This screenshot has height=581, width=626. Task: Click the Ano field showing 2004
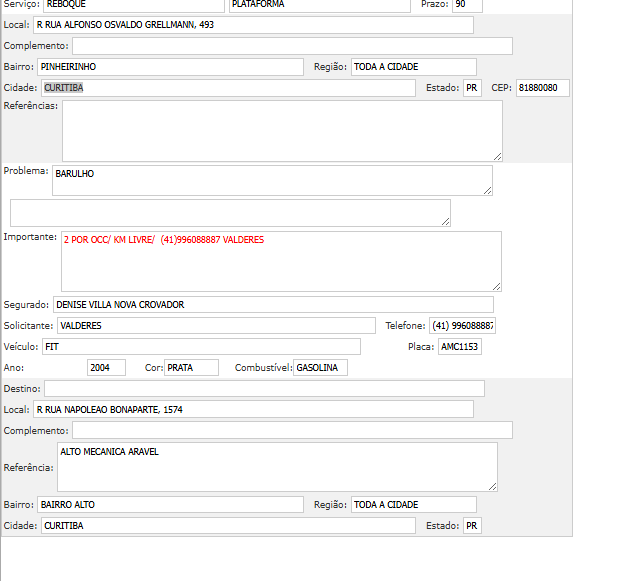106,368
